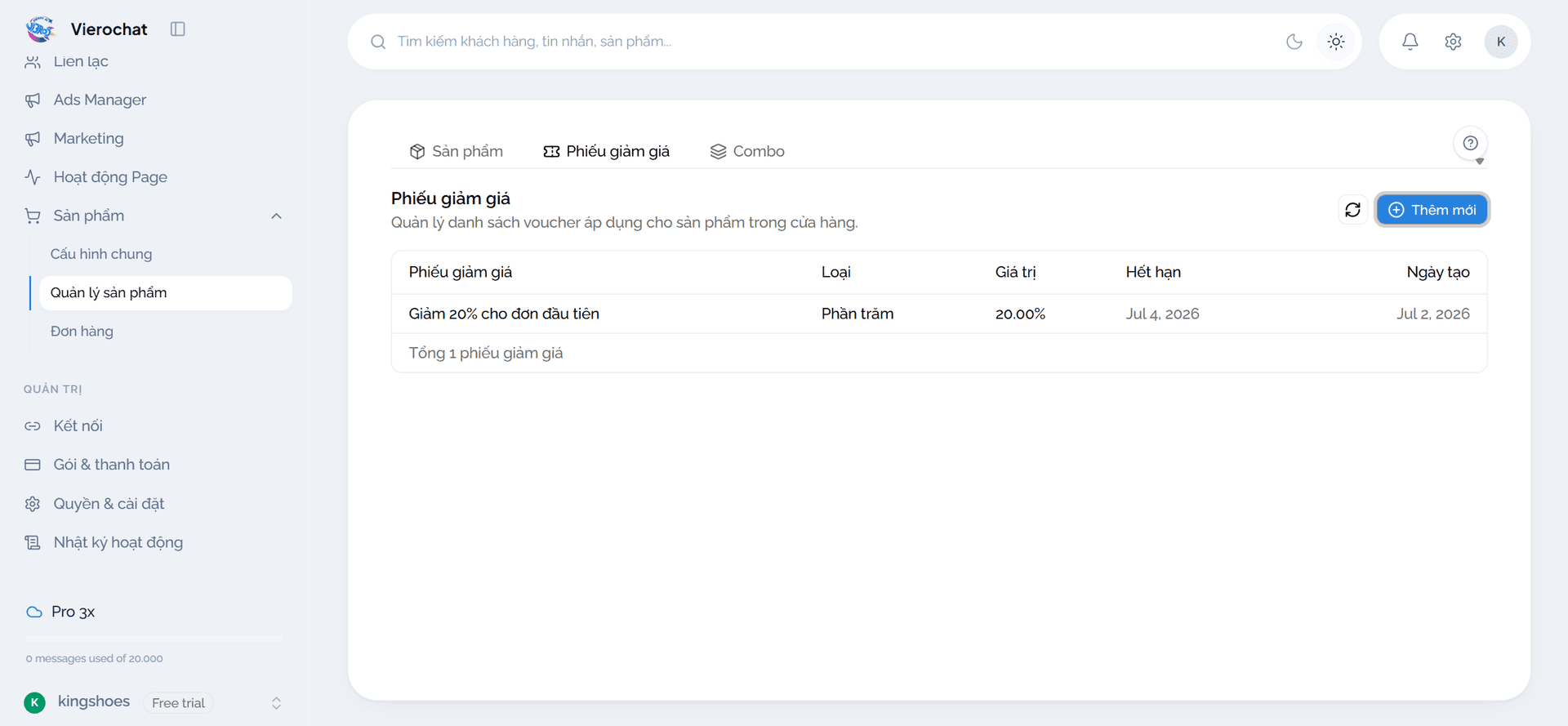Screen dimensions: 1568x726
Task: Refresh the voucher list
Action: [1353, 210]
